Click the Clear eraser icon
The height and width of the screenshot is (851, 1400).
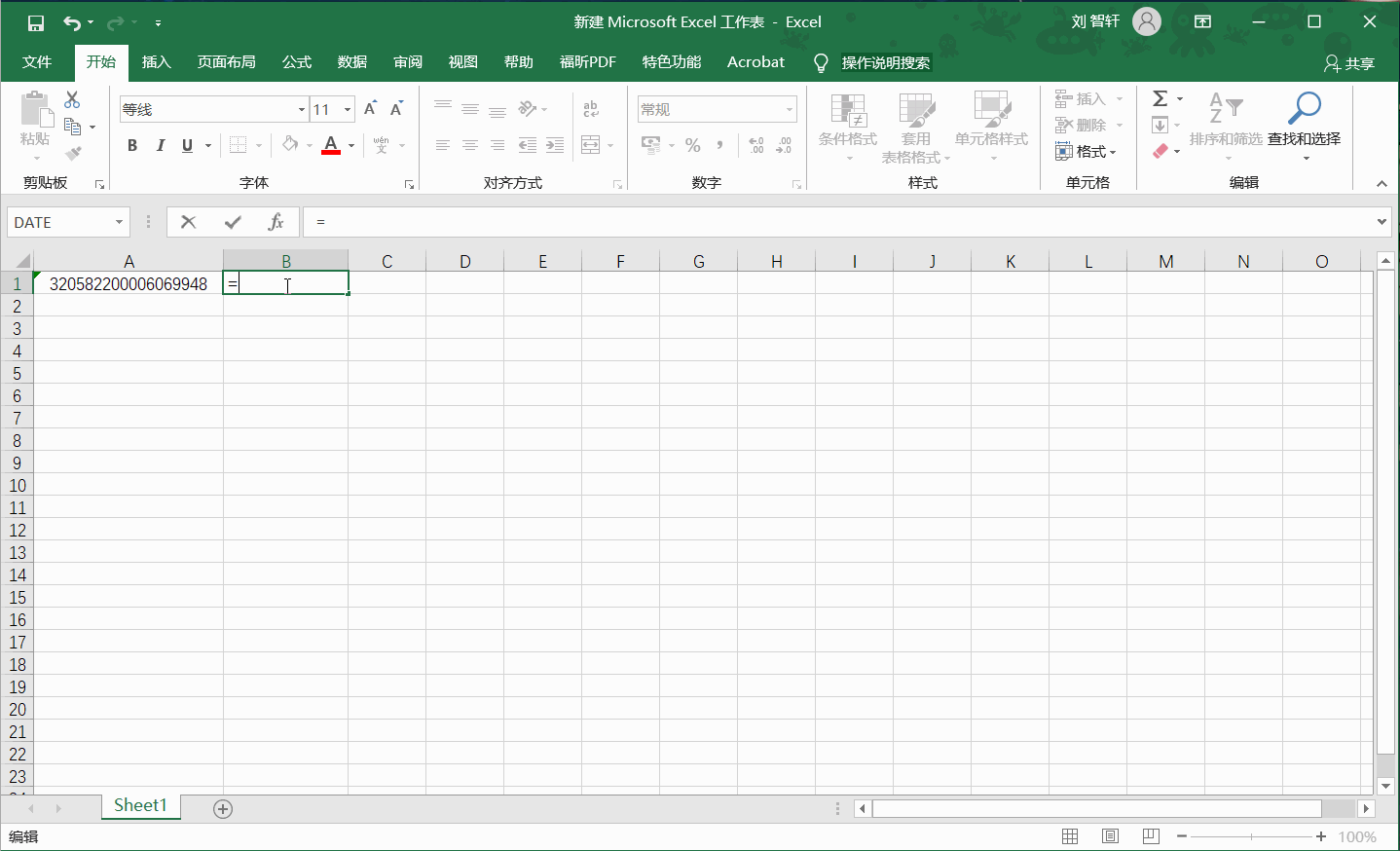(1161, 151)
